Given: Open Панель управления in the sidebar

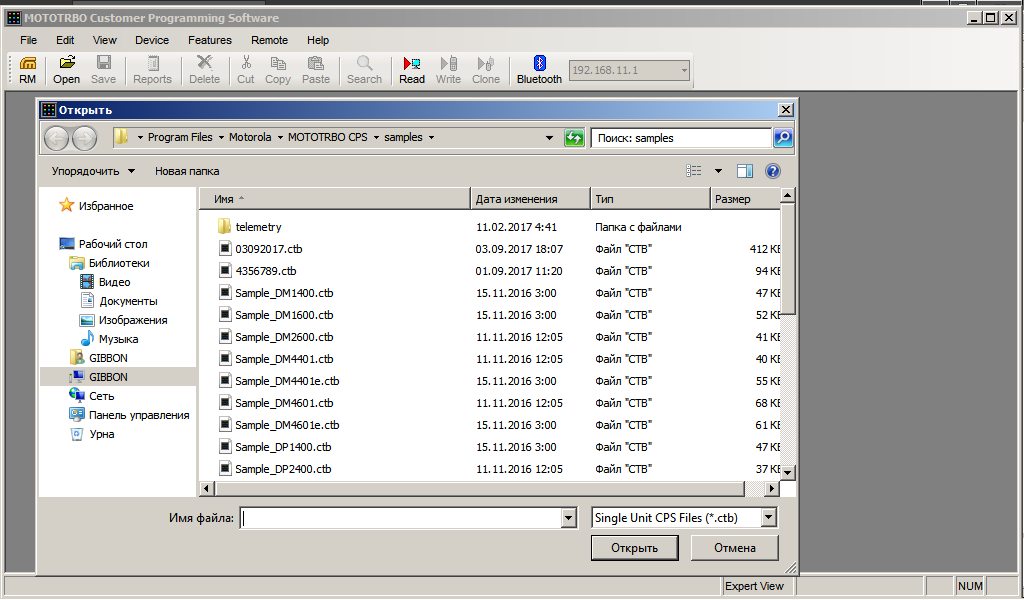Looking at the screenshot, I should (x=129, y=415).
